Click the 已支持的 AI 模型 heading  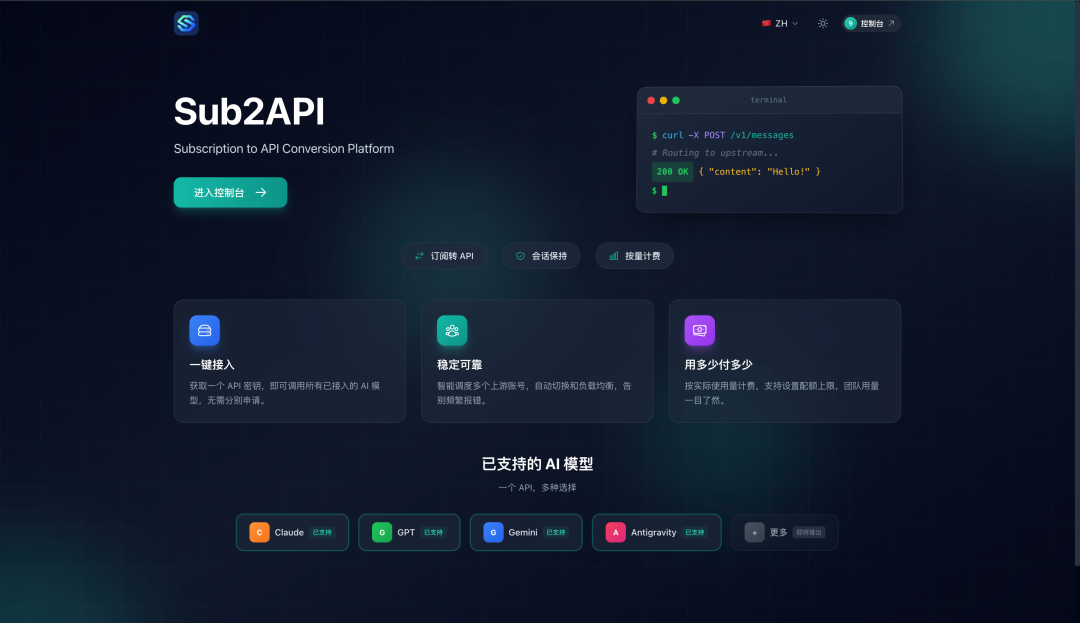(537, 464)
